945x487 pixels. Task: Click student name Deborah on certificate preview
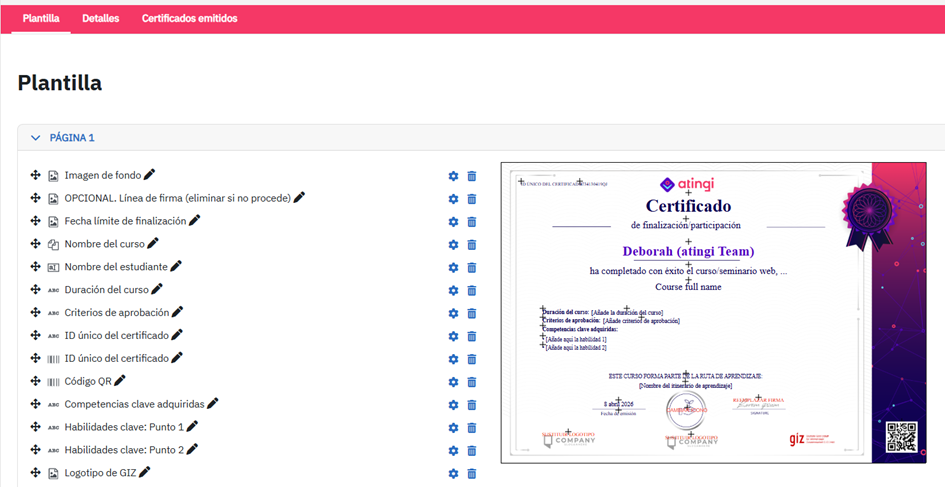[x=688, y=252]
